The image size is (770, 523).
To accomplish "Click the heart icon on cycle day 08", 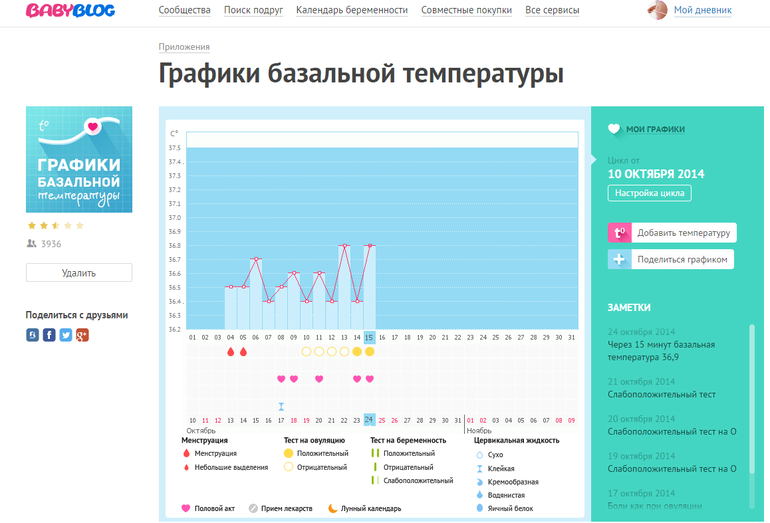I will 281,379.
